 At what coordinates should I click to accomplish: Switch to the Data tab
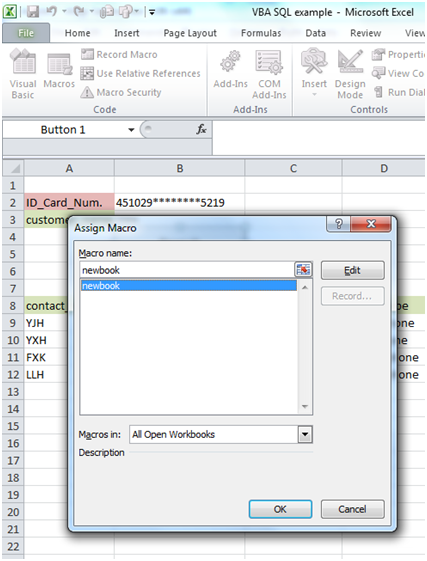click(315, 33)
